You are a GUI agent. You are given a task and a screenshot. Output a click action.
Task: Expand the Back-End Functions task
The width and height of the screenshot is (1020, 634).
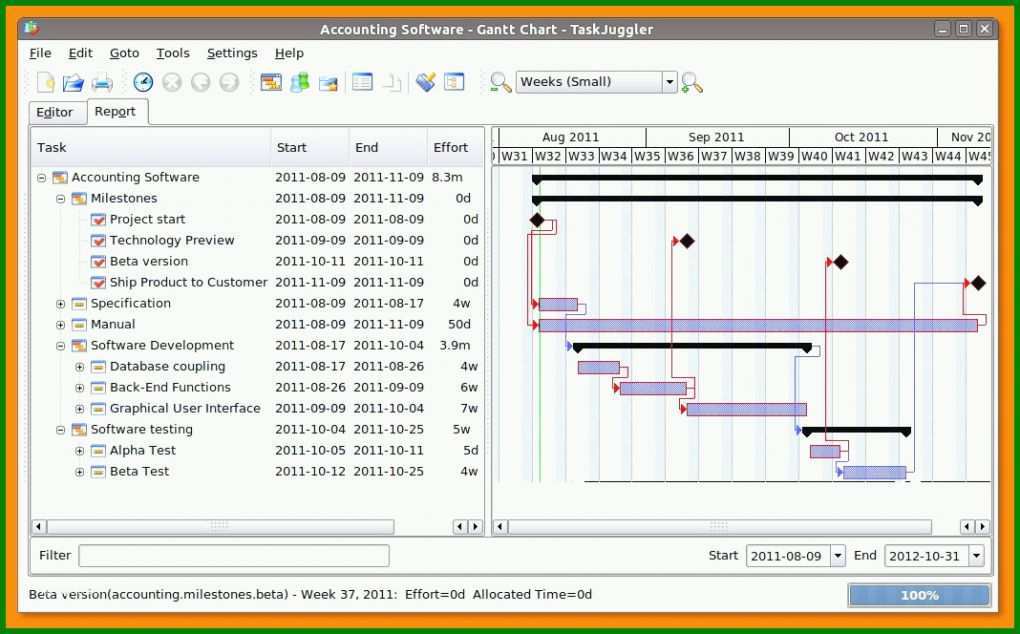(x=79, y=388)
